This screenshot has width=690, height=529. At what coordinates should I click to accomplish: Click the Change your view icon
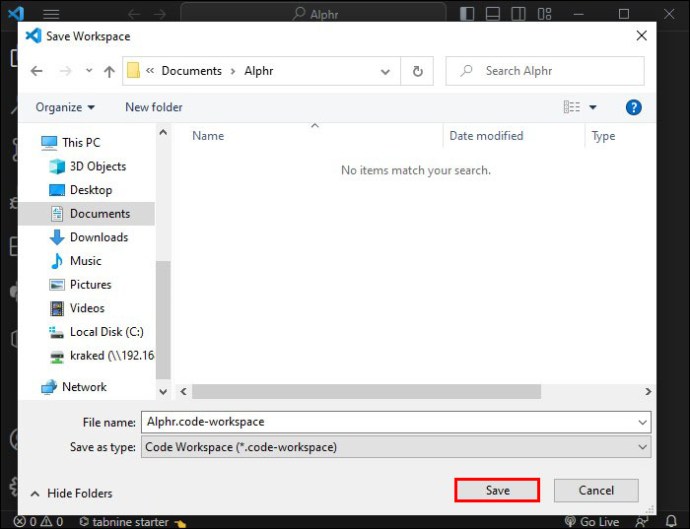(572, 107)
